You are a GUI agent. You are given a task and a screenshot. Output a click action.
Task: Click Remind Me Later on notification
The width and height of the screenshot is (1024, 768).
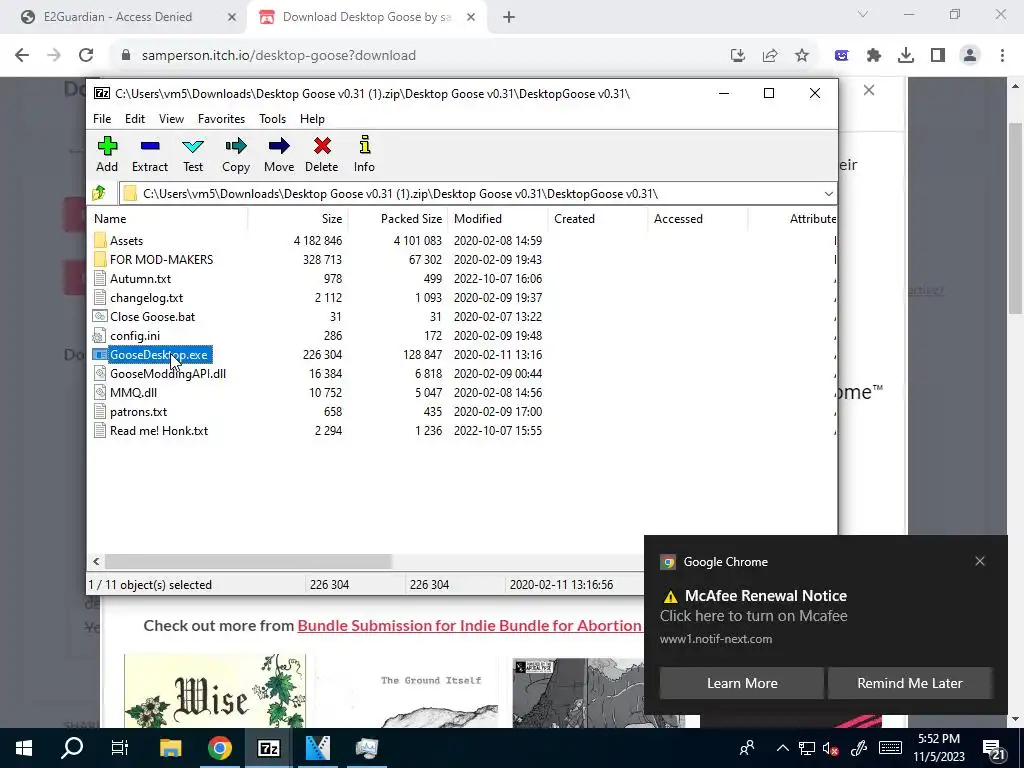pyautogui.click(x=910, y=683)
